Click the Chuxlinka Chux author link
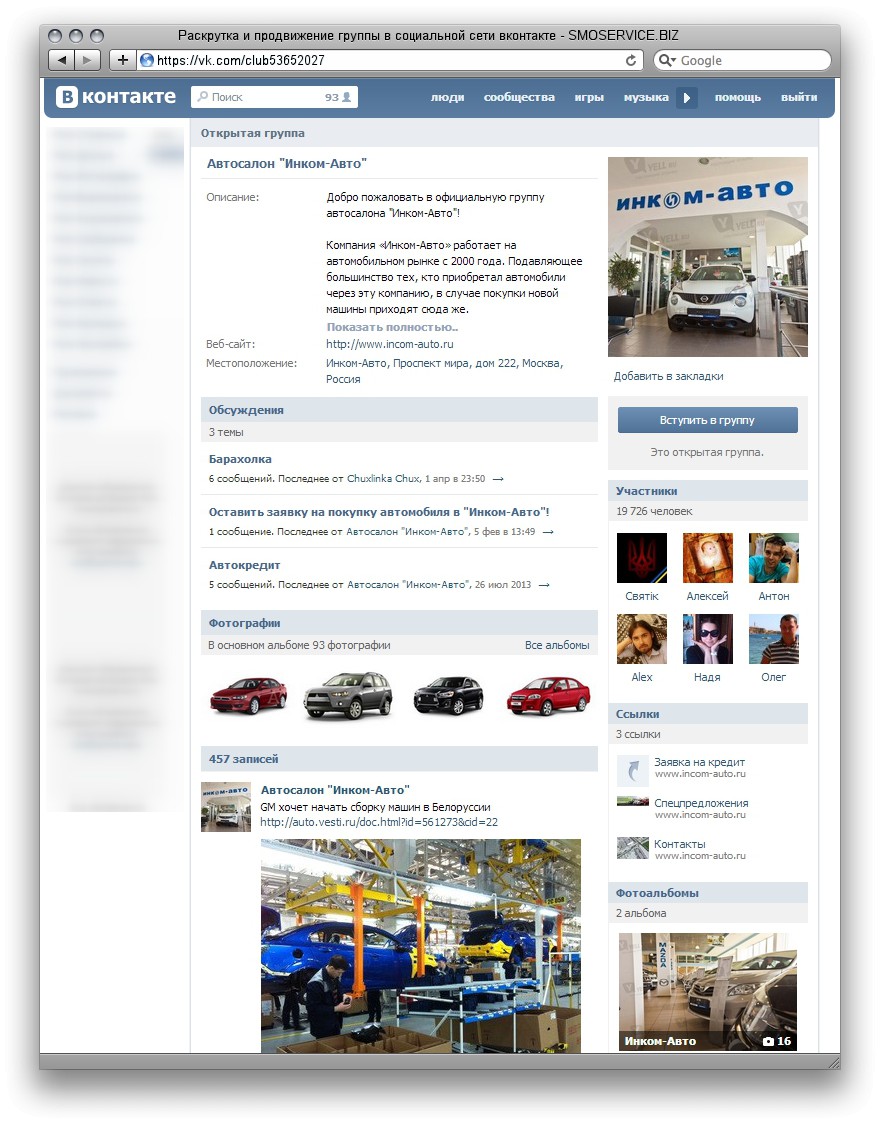 tap(383, 479)
